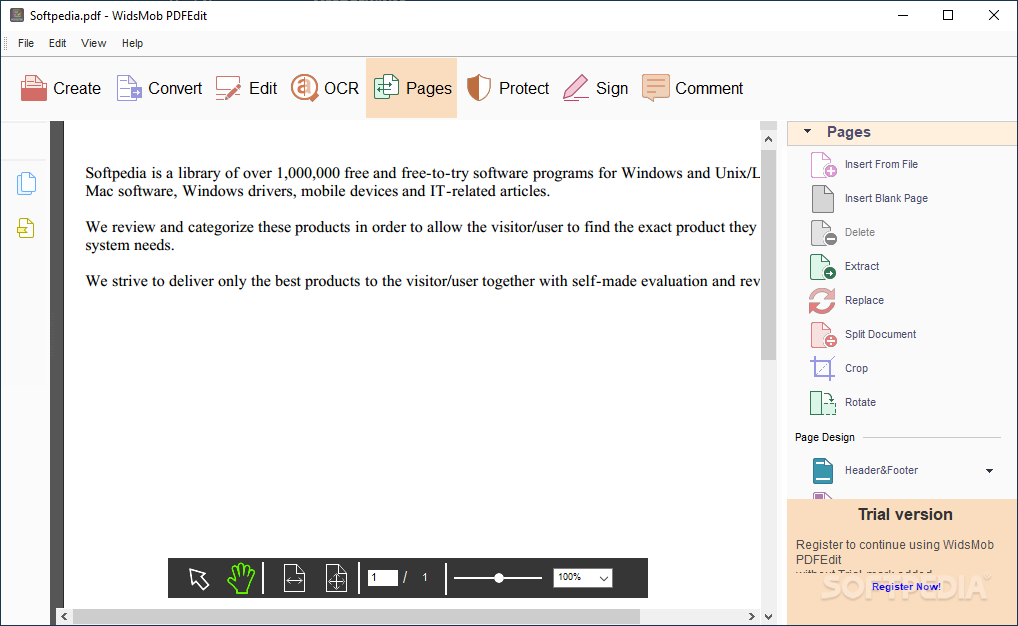This screenshot has height=626, width=1018.
Task: Activate the arrow selection tool
Action: click(x=199, y=578)
